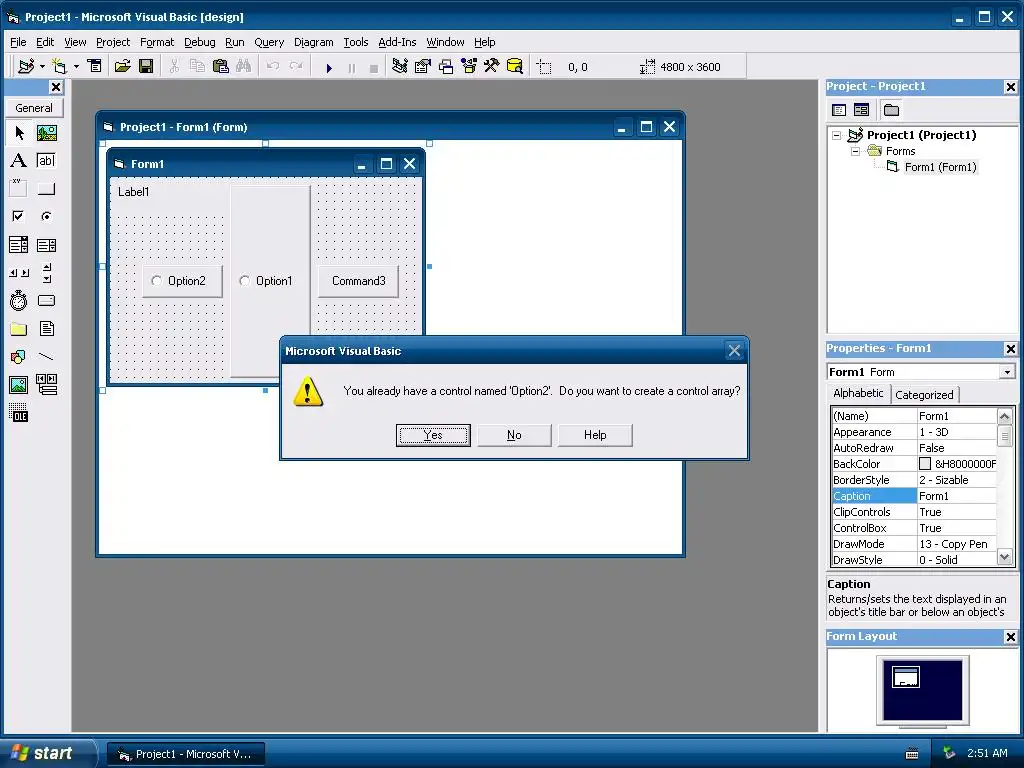This screenshot has height=768, width=1024.
Task: Open the Data View Window icon
Action: 515,67
